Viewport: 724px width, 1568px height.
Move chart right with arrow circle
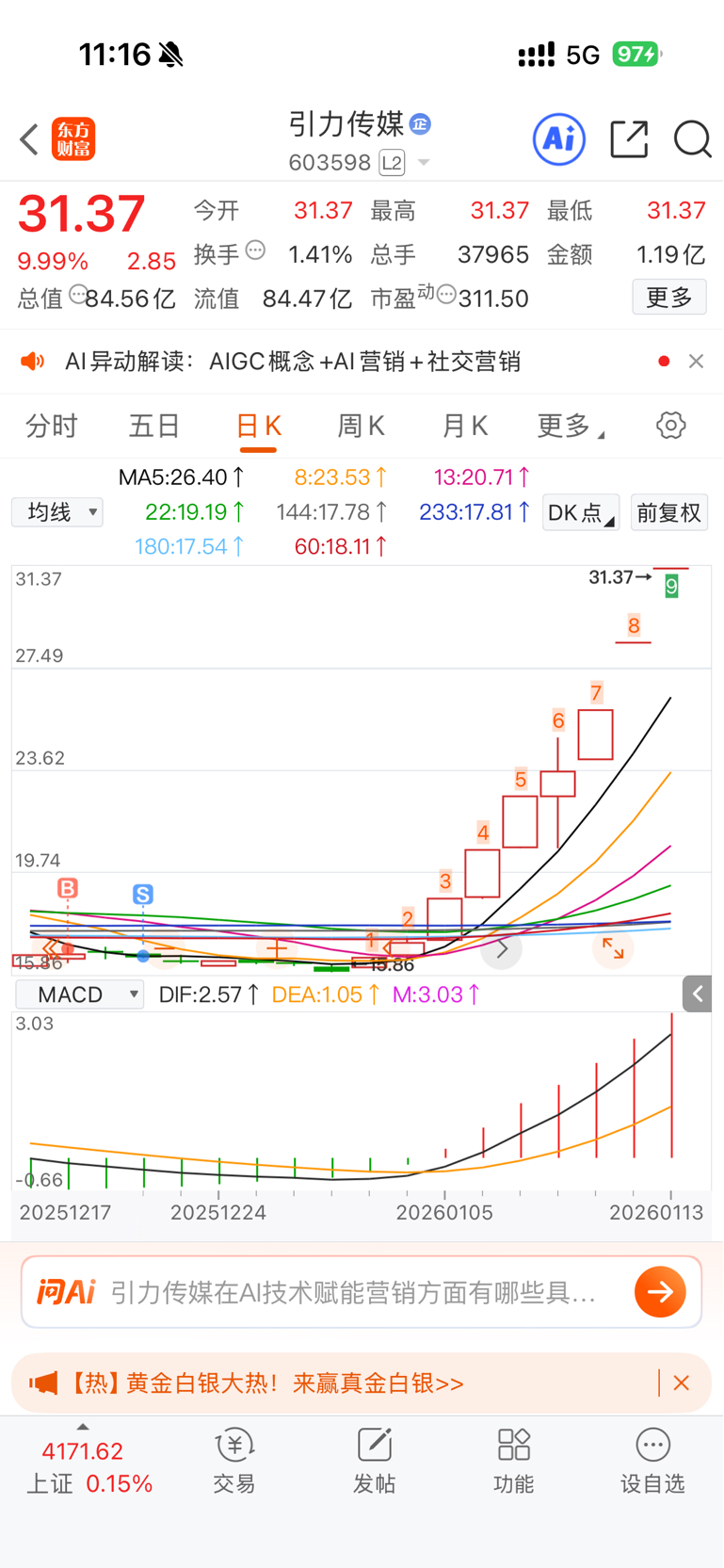502,949
